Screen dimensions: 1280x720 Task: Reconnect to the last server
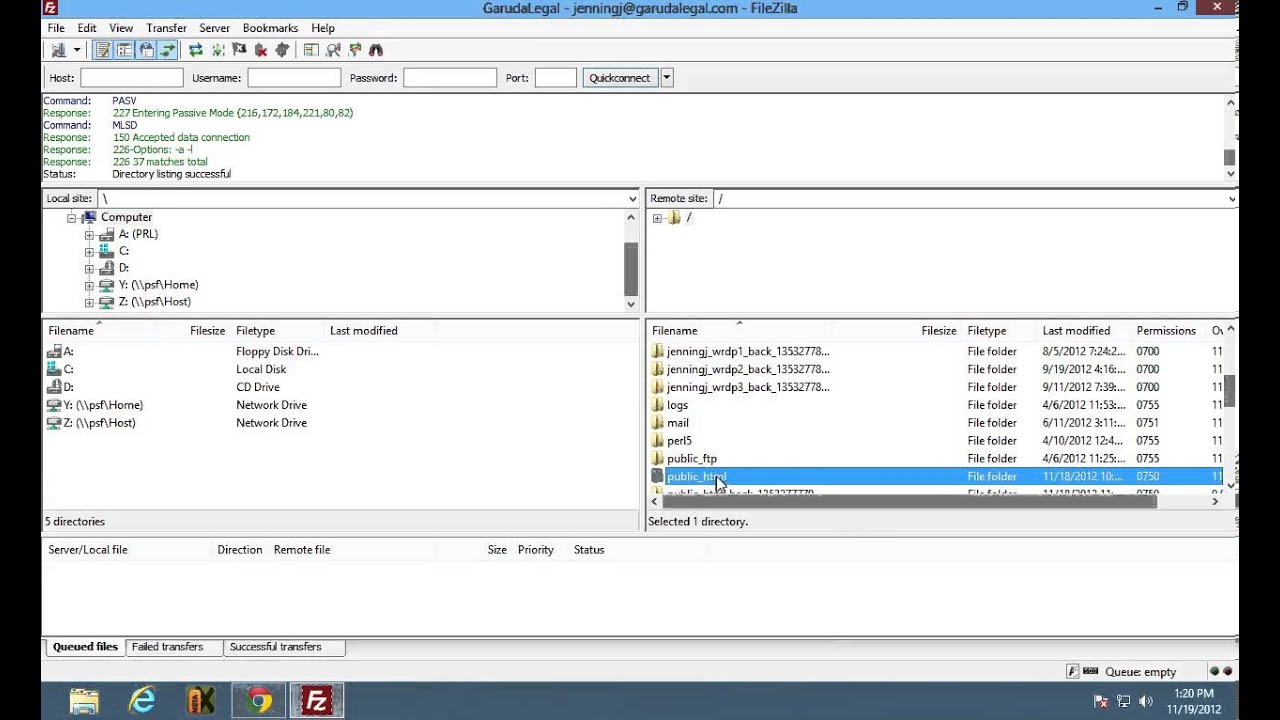pyautogui.click(x=282, y=50)
